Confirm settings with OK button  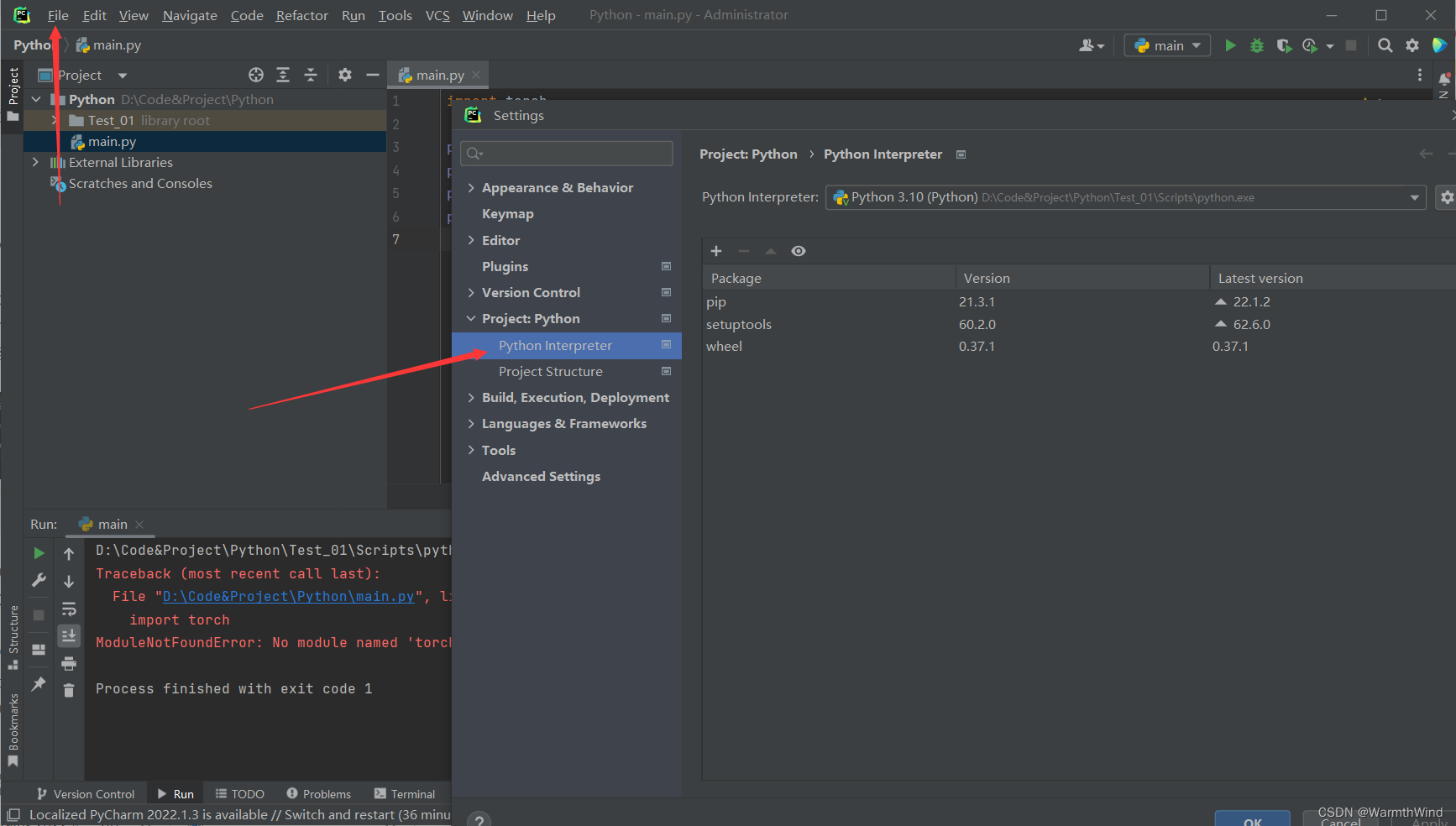click(x=1252, y=820)
